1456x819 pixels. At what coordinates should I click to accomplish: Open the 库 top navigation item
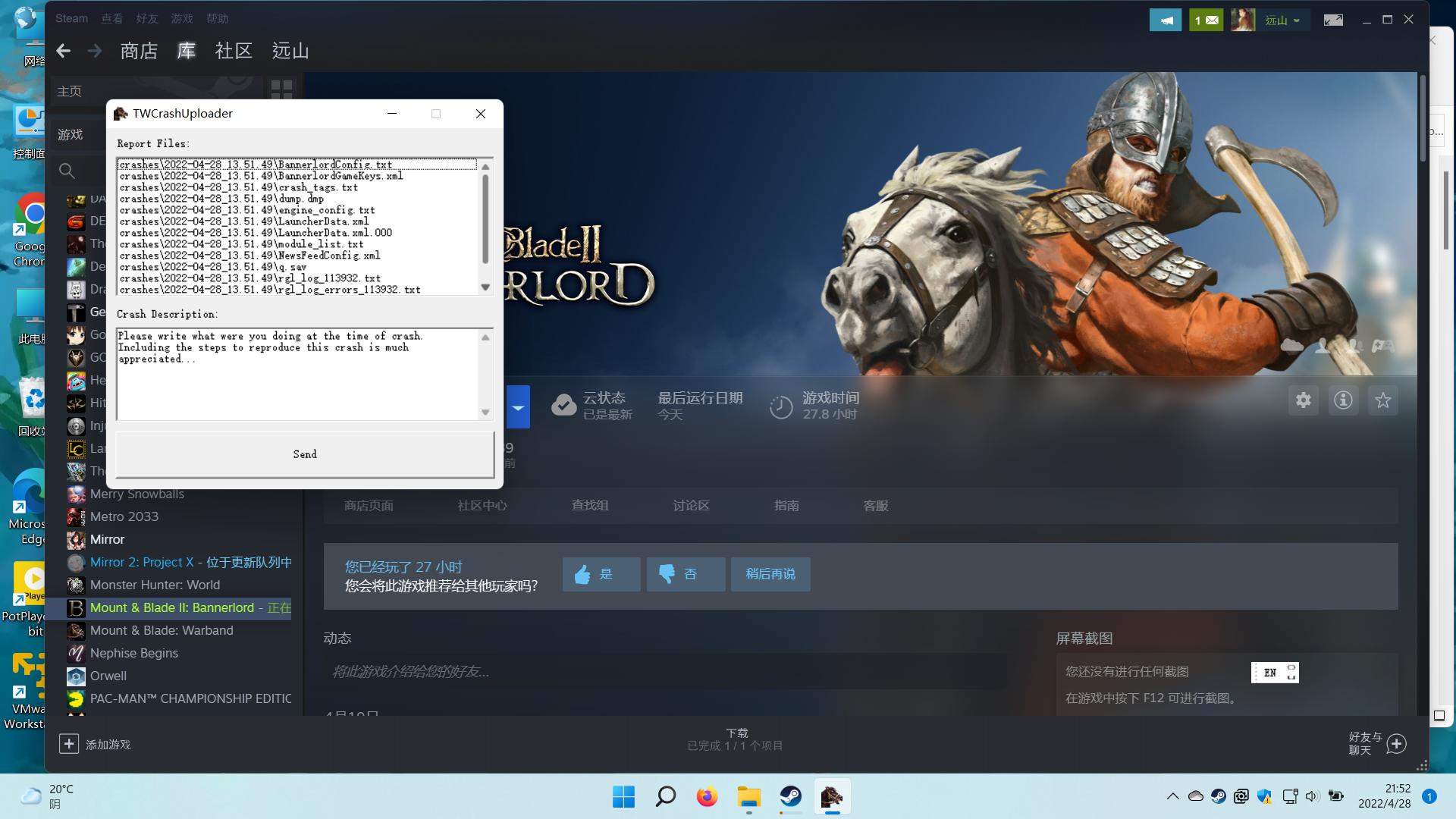[x=187, y=51]
